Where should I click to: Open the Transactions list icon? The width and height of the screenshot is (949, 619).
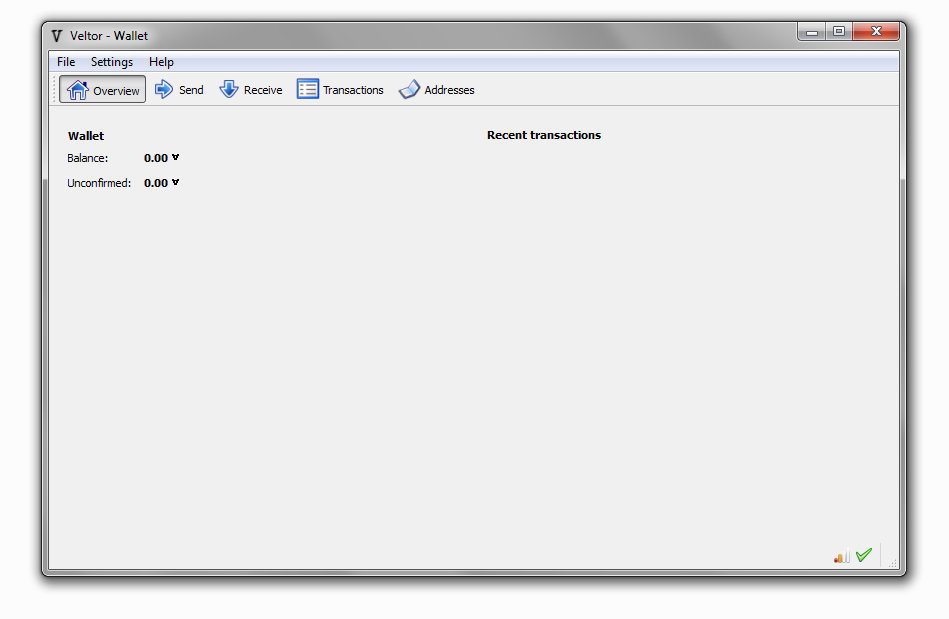[308, 89]
